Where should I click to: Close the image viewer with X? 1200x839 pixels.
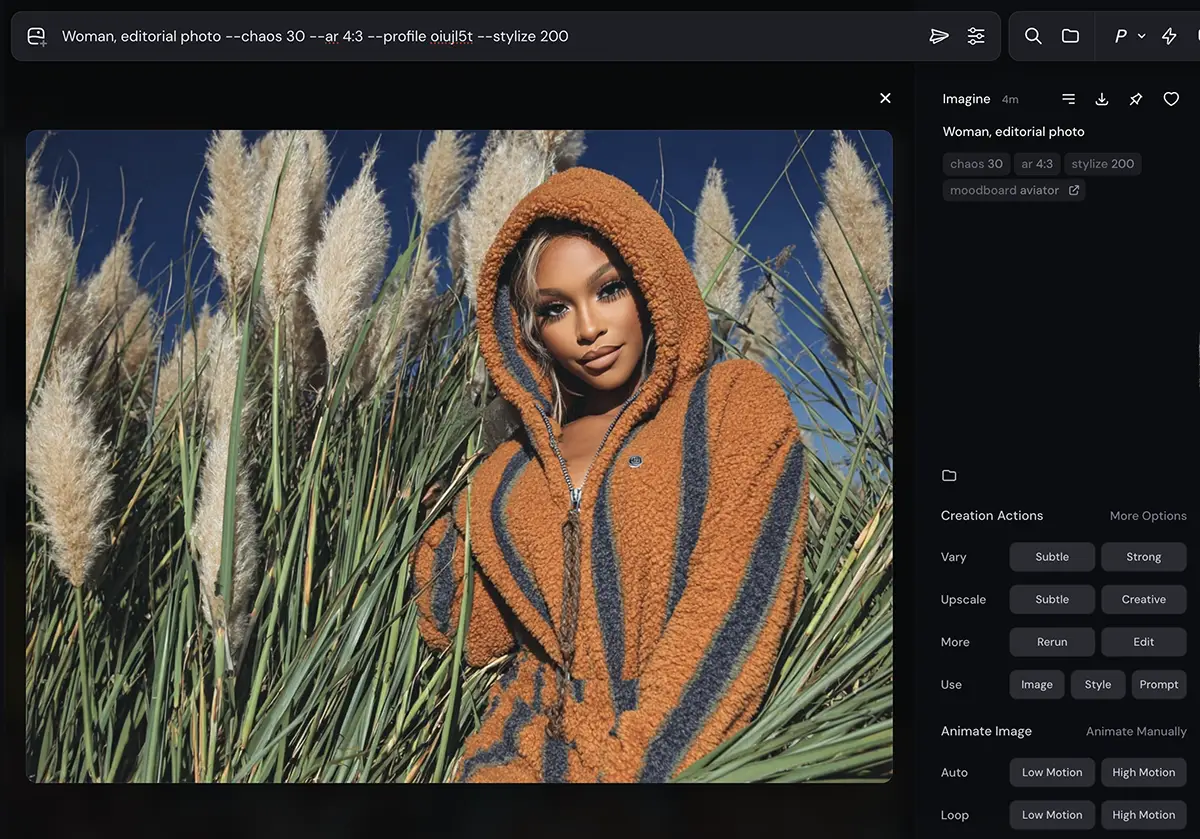885,98
